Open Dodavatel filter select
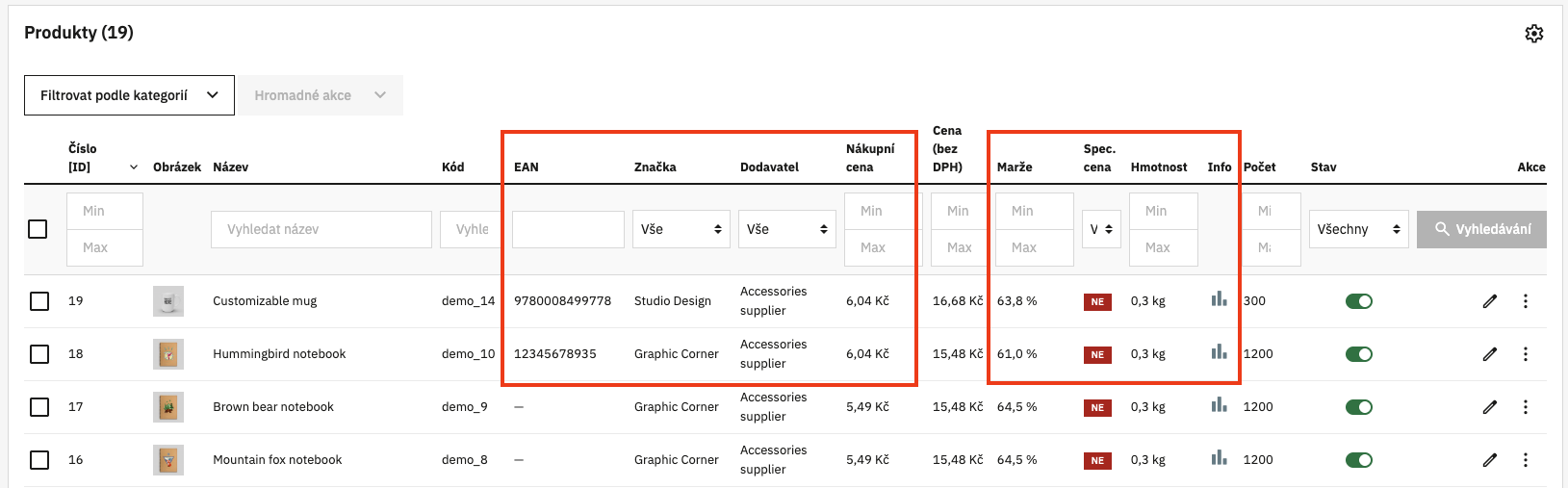Viewport: 1568px width, 488px height. [787, 229]
